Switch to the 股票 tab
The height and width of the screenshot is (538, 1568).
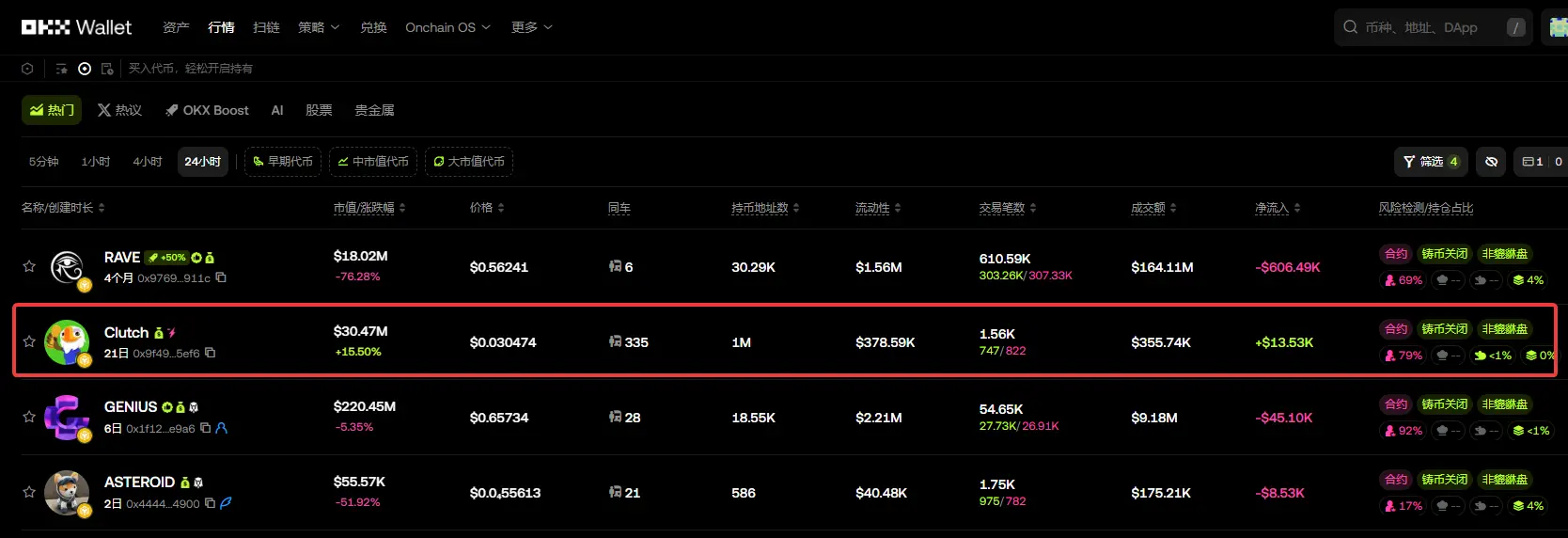coord(319,110)
